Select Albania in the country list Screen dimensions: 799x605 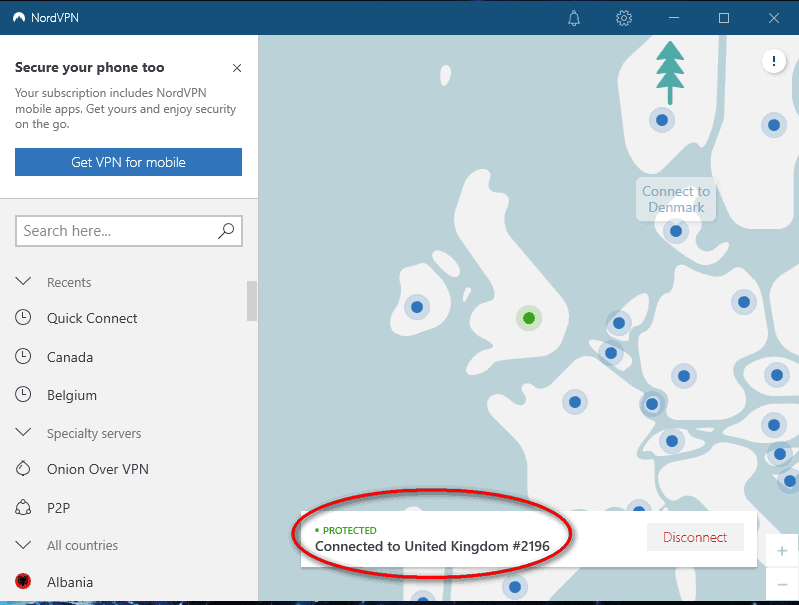click(70, 582)
